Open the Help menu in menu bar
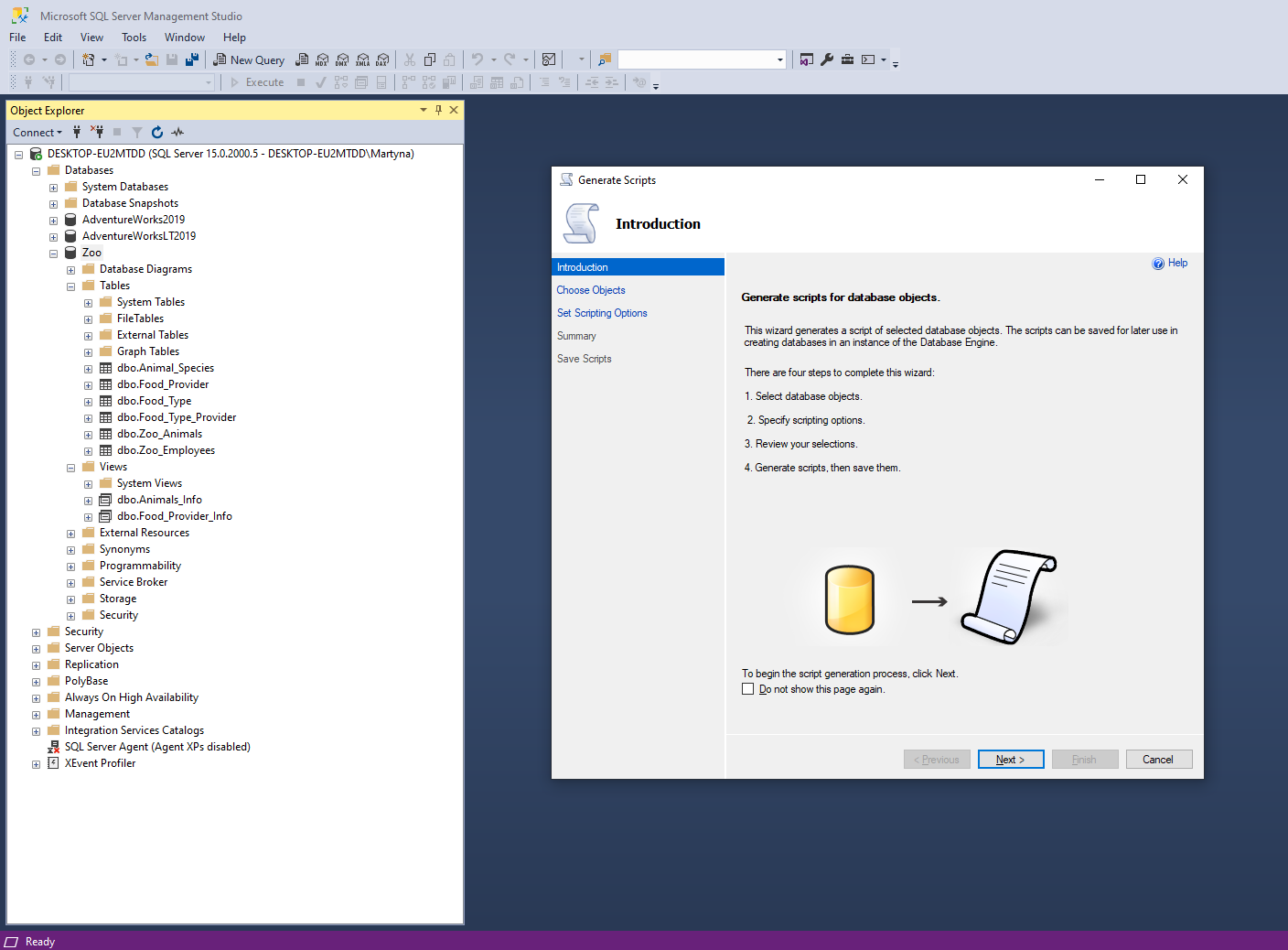 (234, 38)
